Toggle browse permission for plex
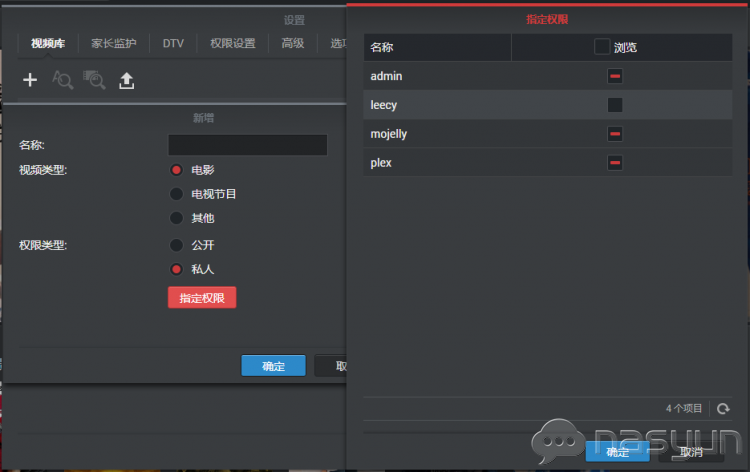 615,163
